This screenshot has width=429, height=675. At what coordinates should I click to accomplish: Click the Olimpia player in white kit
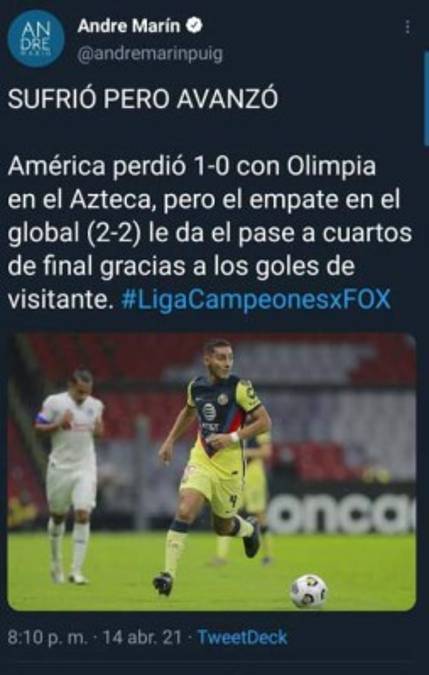coord(71,474)
